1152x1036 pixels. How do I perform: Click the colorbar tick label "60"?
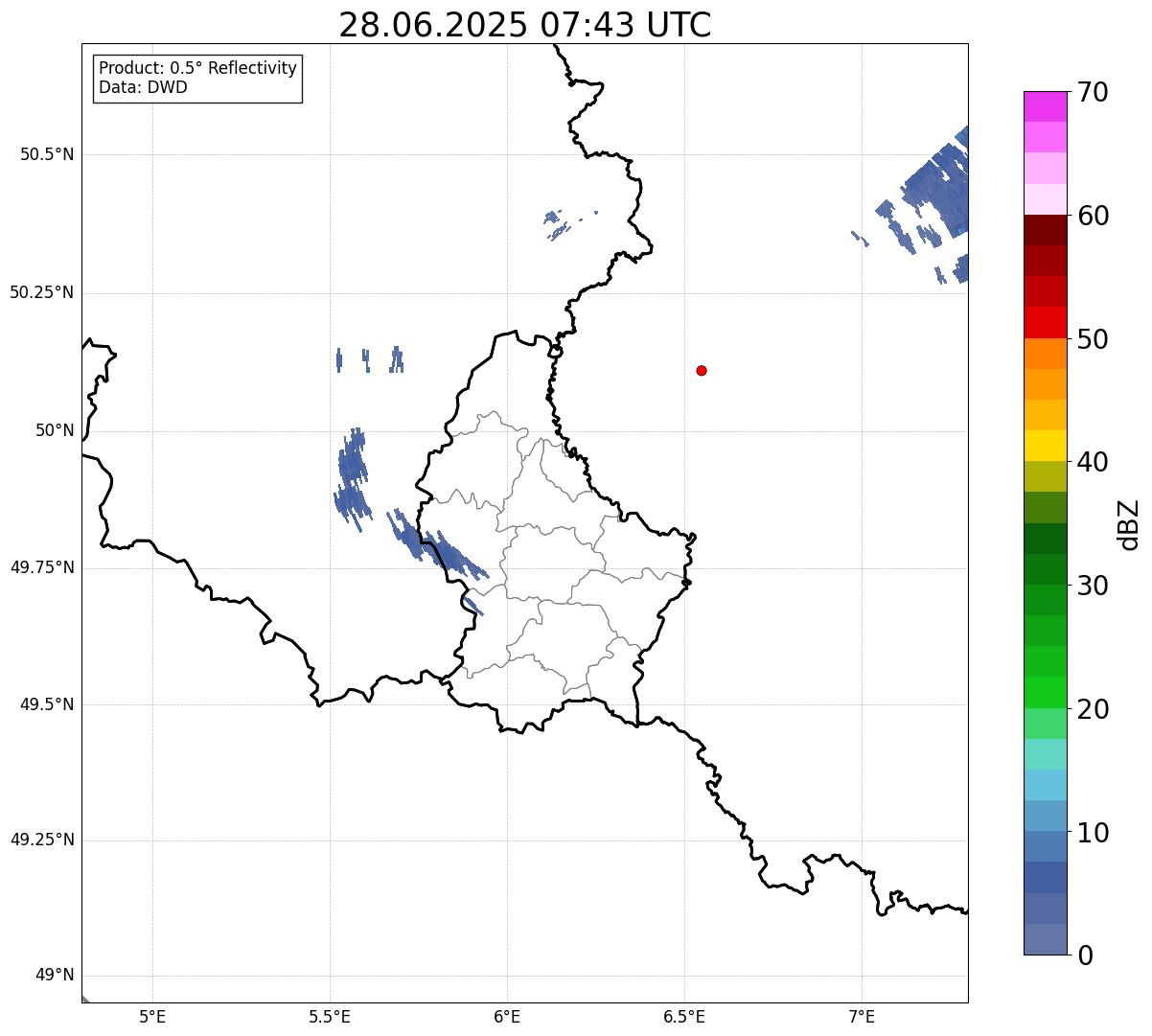pos(1093,216)
